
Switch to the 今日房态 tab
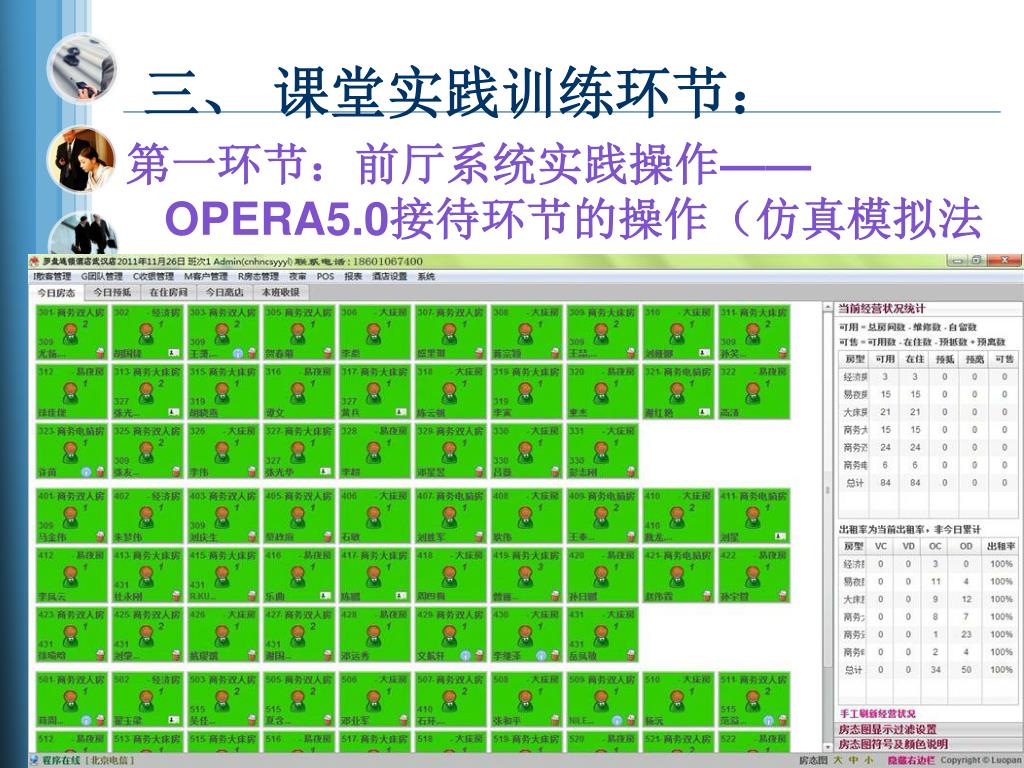coord(56,293)
